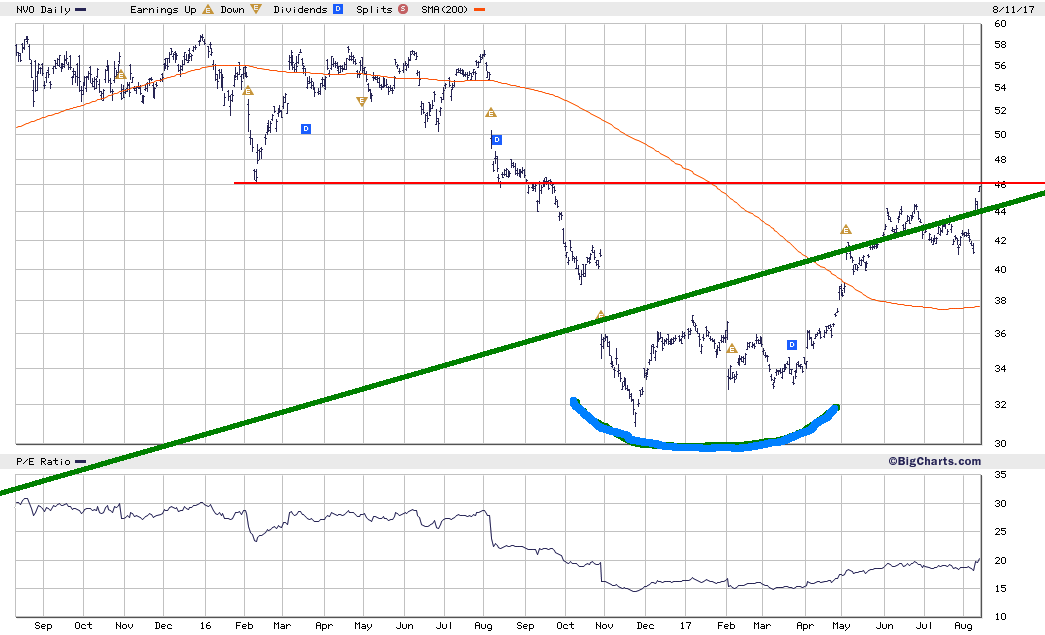This screenshot has height=635, width=1045.
Task: Click the Splits legend text
Action: point(375,9)
